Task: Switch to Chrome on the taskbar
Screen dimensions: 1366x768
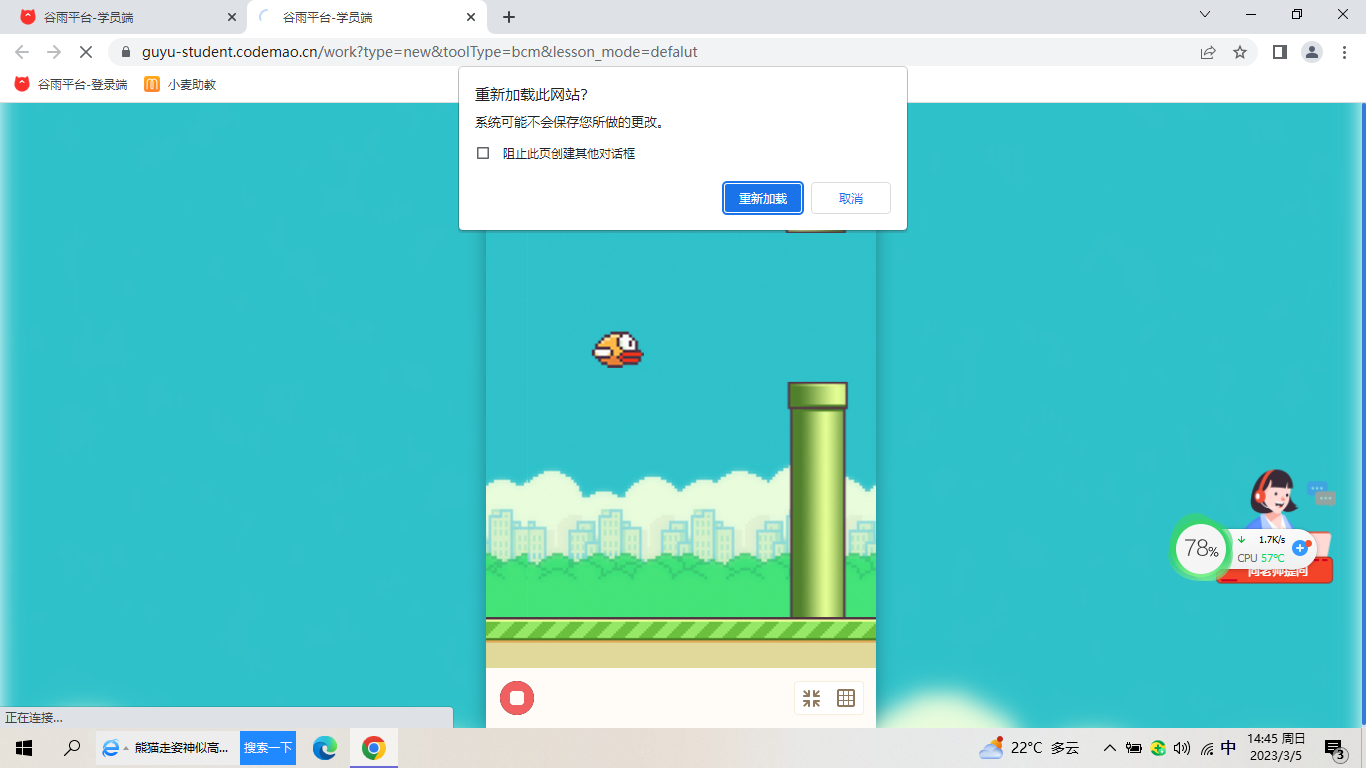Action: pyautogui.click(x=374, y=748)
